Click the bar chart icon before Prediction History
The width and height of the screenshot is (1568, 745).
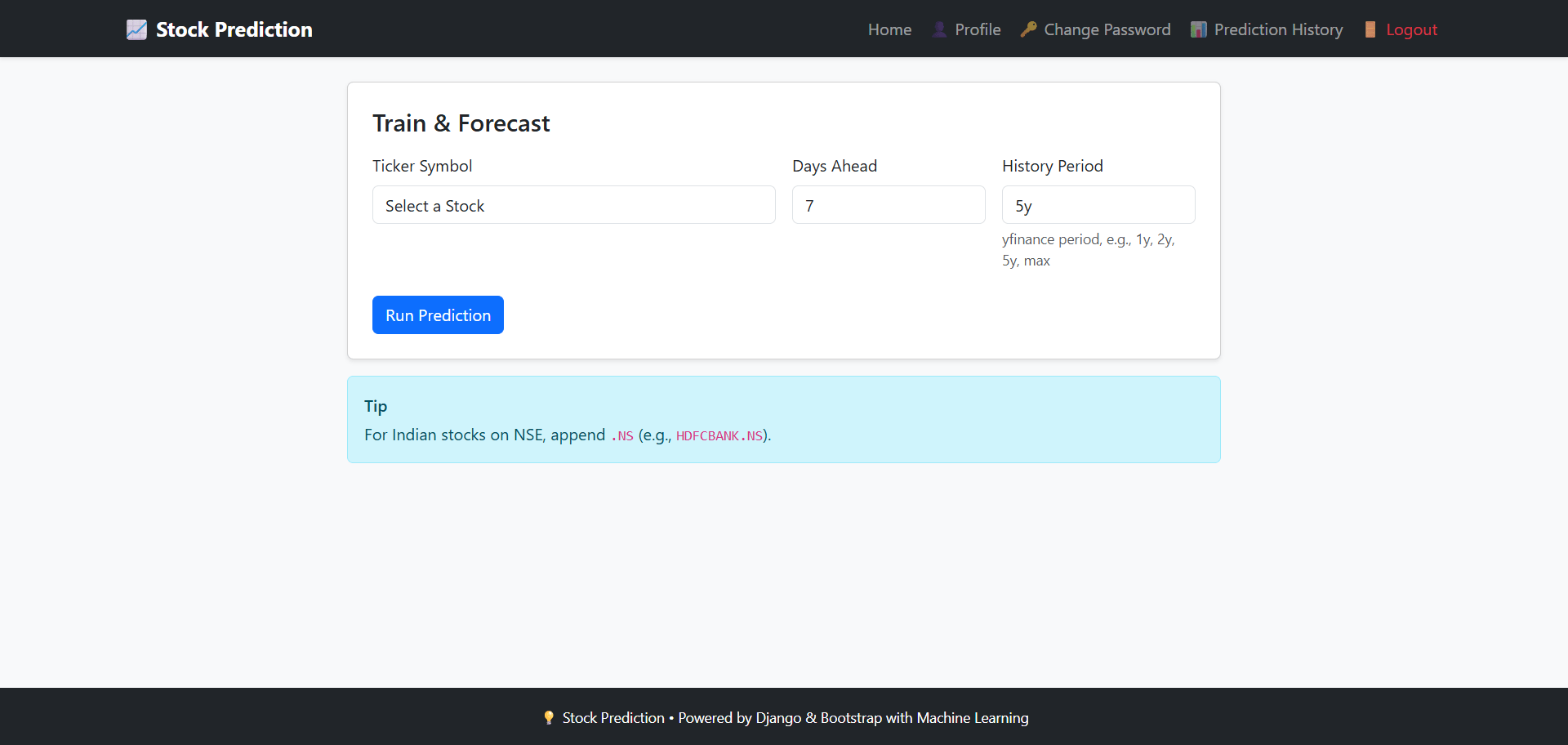(x=1198, y=29)
